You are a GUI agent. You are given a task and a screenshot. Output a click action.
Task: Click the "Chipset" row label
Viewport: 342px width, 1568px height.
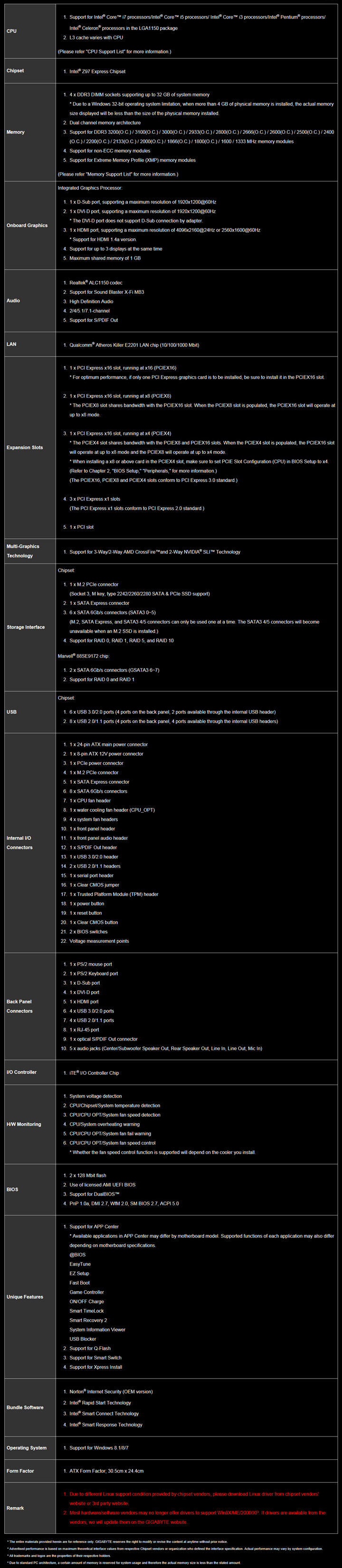click(15, 71)
